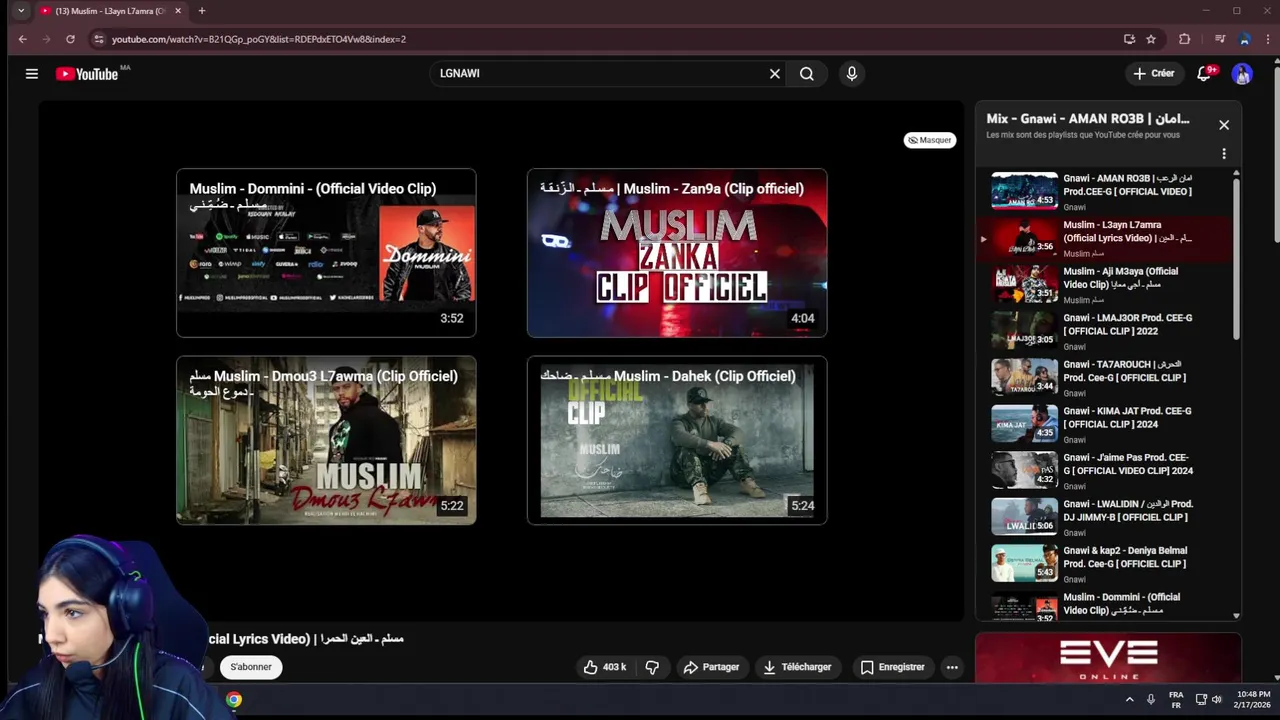Click the address bar URL
This screenshot has width=1280, height=720.
tap(259, 39)
